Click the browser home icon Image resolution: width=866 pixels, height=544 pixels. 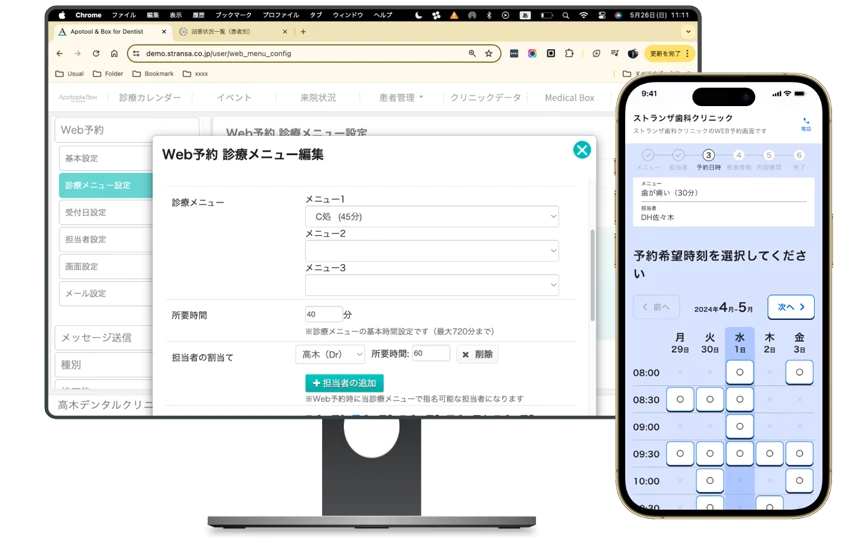click(x=114, y=54)
